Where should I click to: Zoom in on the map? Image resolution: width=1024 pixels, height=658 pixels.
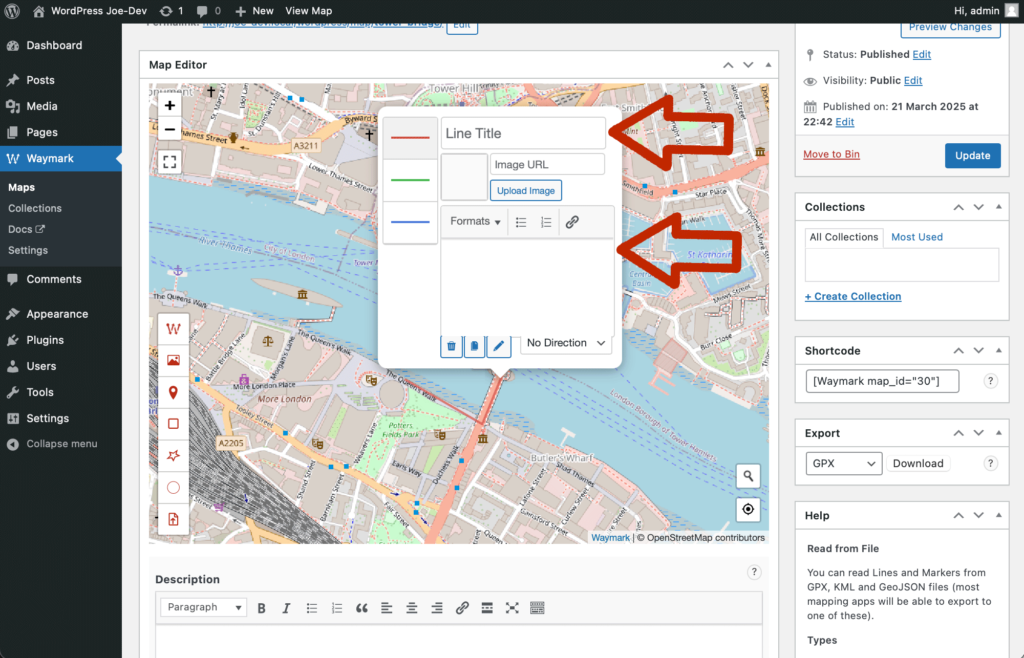click(x=170, y=105)
